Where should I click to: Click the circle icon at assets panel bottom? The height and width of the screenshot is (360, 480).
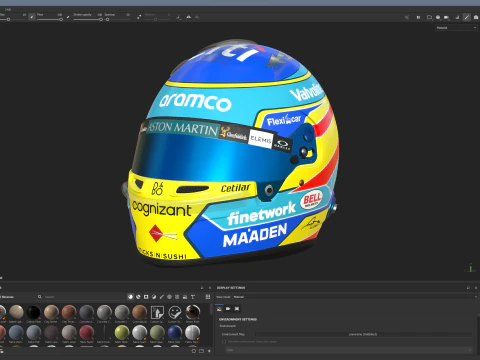pos(194,351)
